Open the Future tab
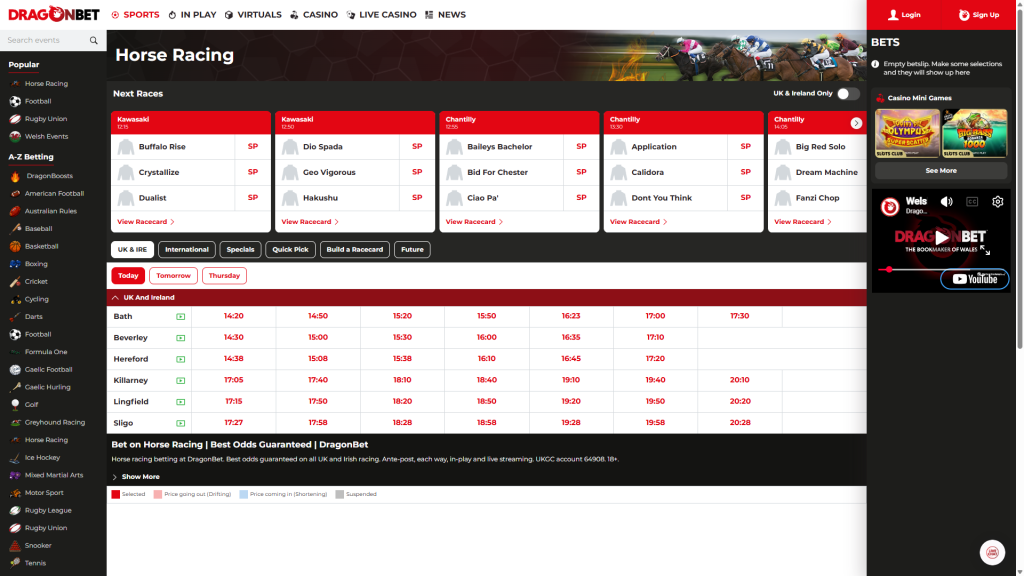1024x576 pixels. pos(412,249)
